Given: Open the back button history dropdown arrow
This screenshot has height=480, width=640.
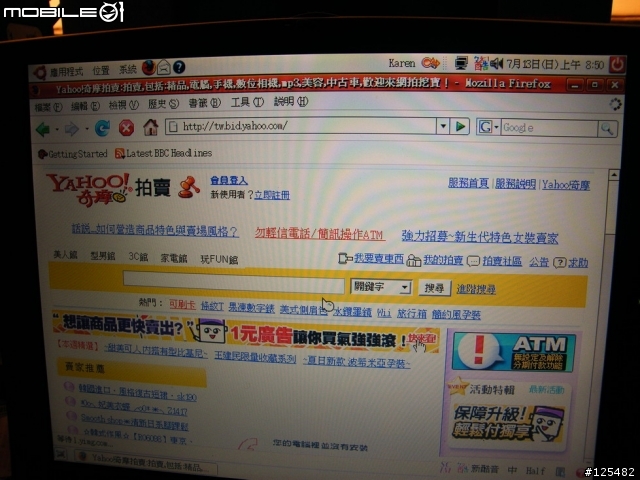Looking at the screenshot, I should coord(57,129).
